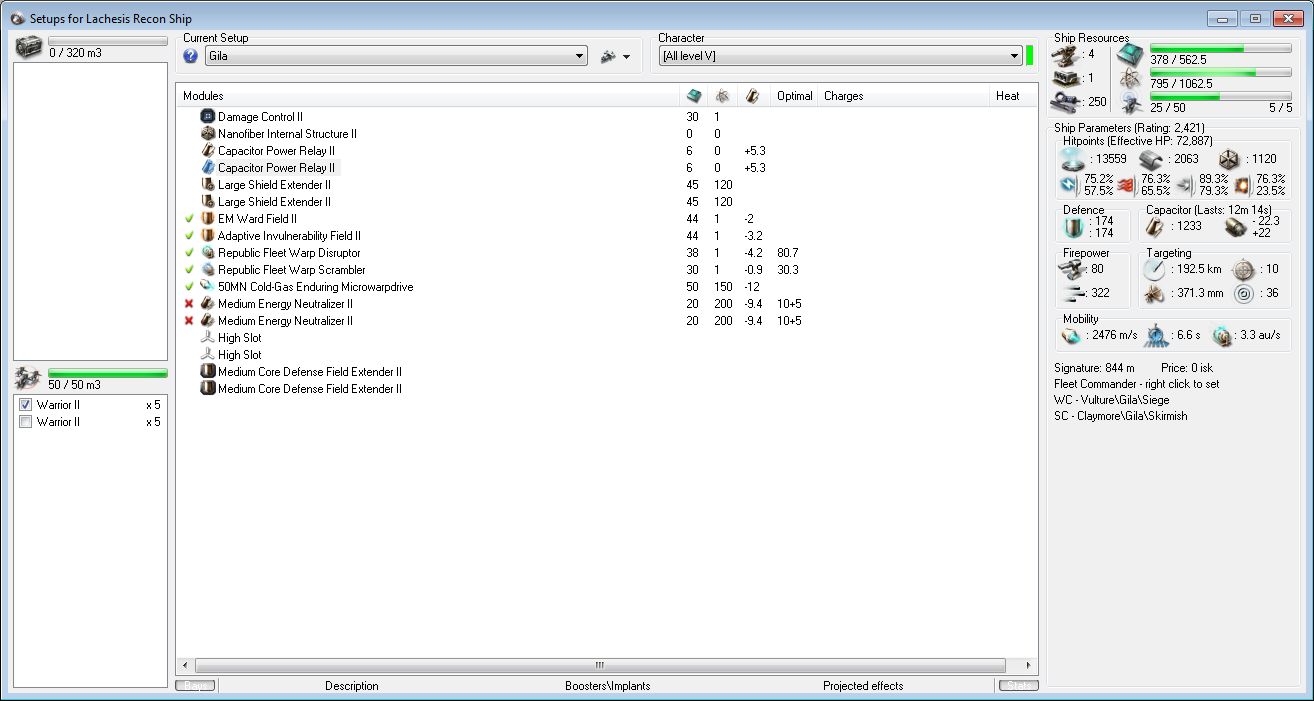
Task: Switch to the Boosters\Implants tab
Action: click(607, 686)
